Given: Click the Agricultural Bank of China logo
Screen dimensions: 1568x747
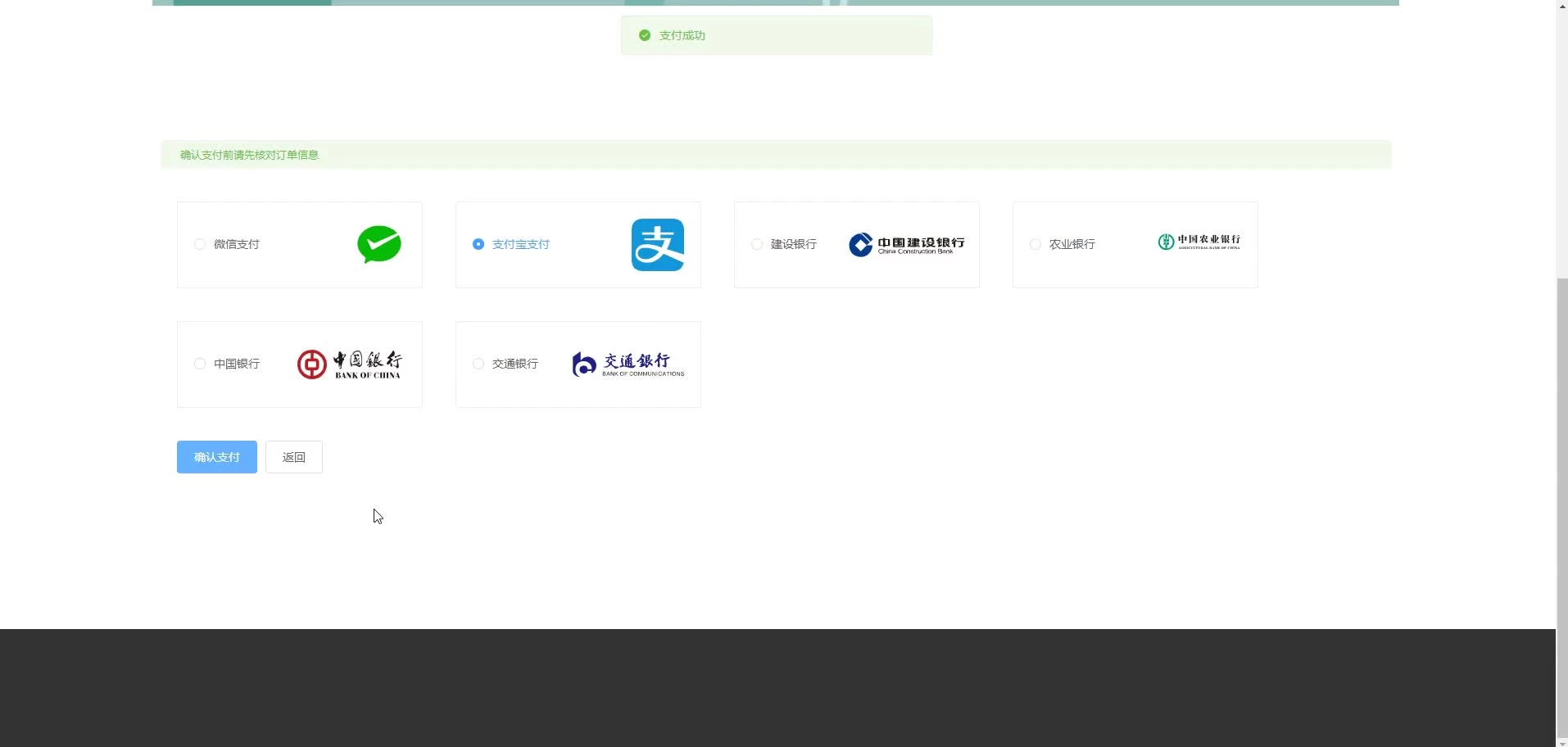Looking at the screenshot, I should pos(1199,242).
